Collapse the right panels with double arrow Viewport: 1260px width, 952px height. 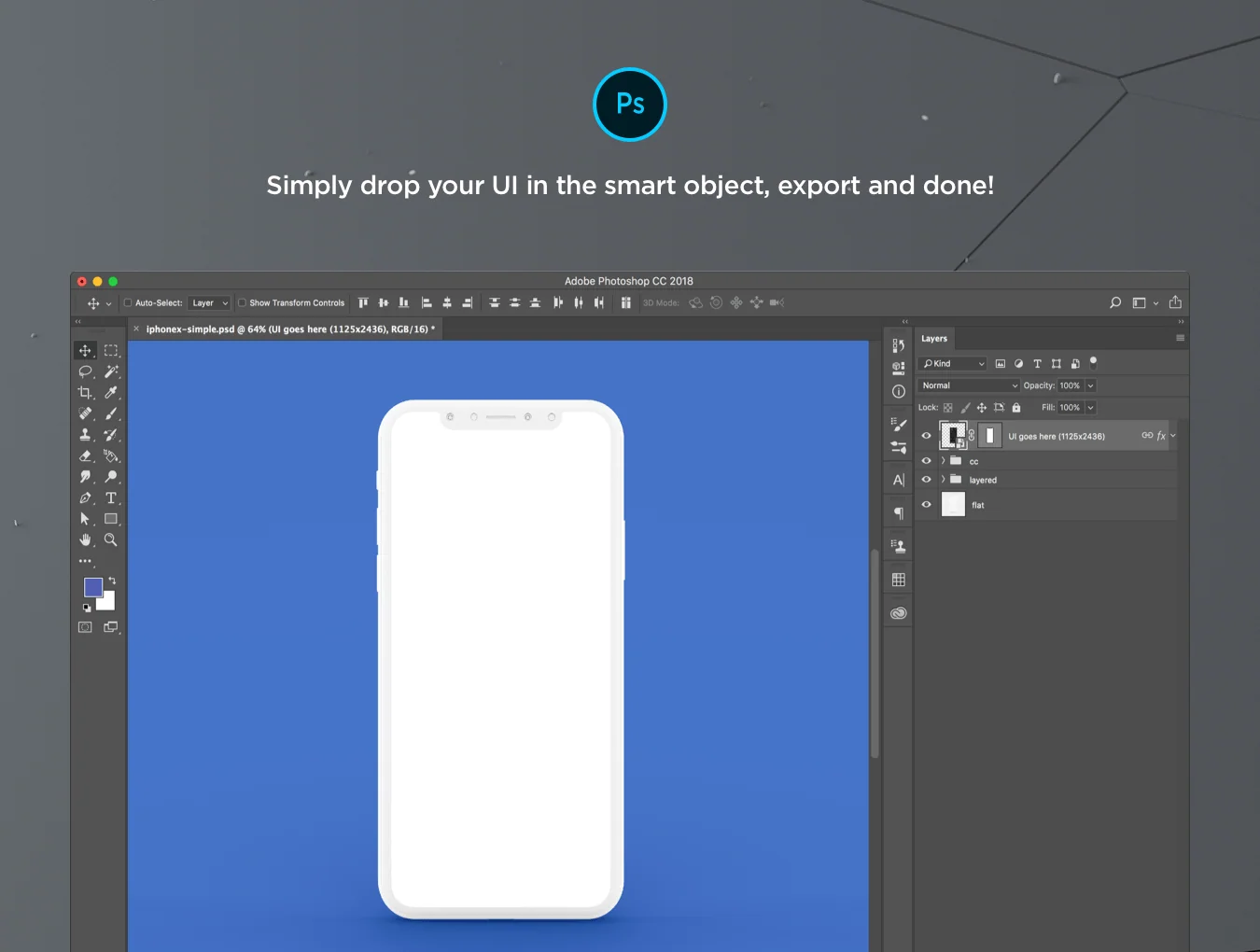point(1181,321)
